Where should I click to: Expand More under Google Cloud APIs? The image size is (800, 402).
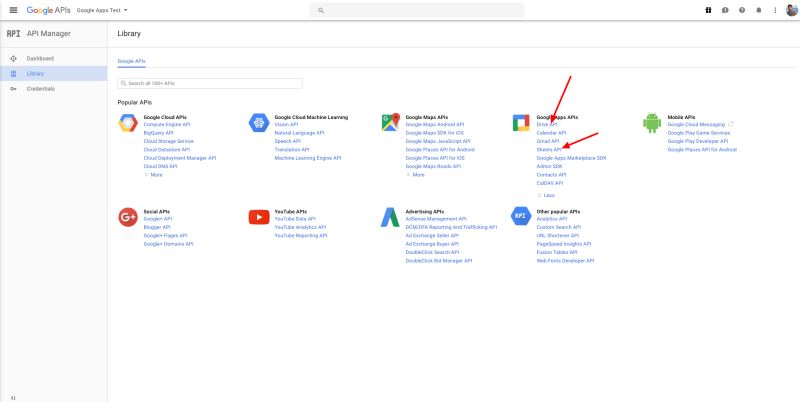[x=154, y=175]
